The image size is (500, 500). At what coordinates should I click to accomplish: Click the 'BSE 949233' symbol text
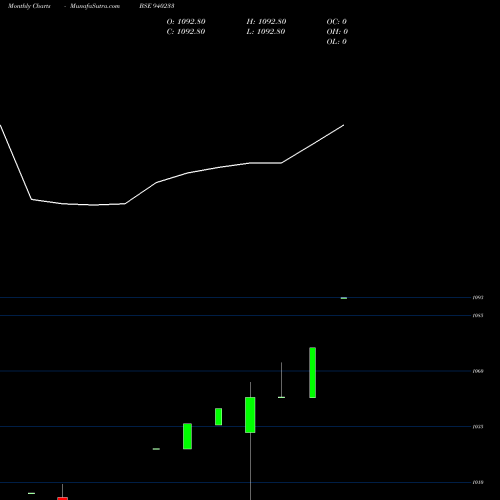[x=157, y=6]
